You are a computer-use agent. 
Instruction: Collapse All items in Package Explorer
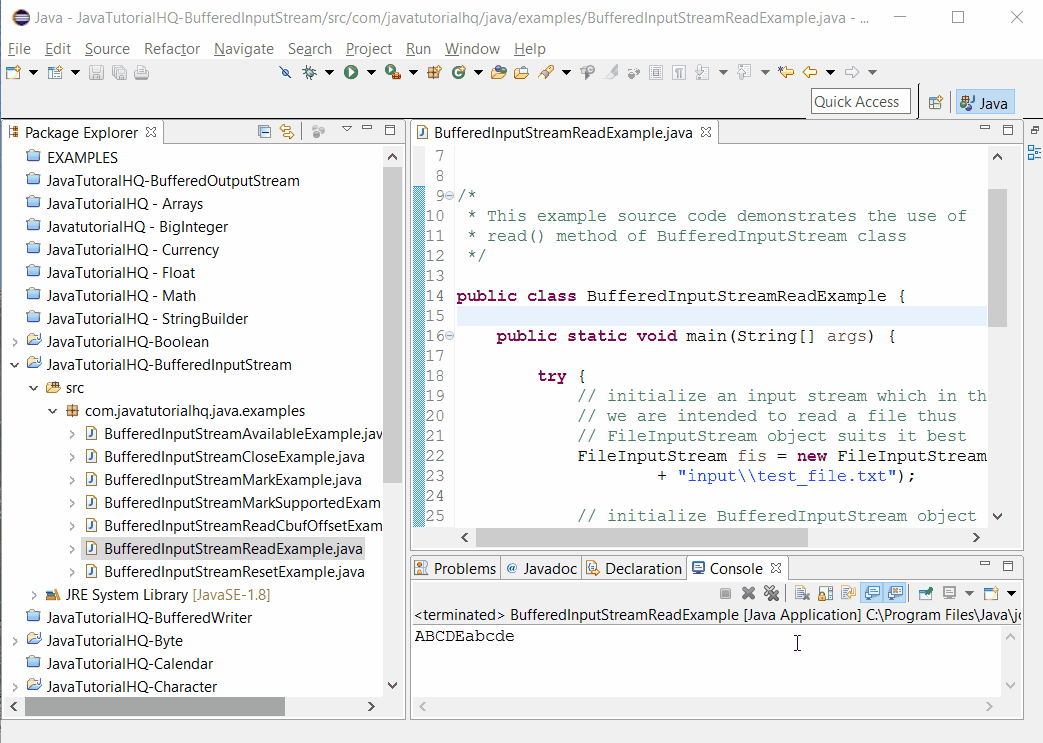coord(262,131)
